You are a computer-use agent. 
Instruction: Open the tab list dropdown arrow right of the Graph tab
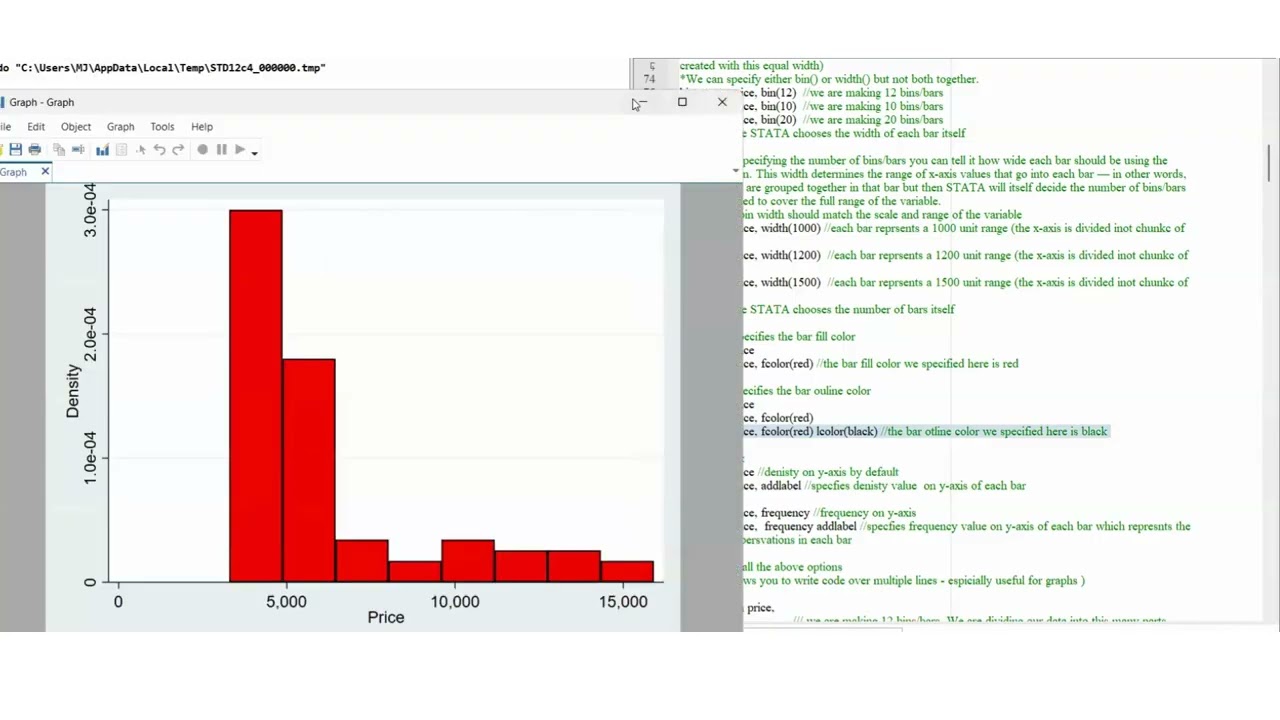click(x=736, y=171)
